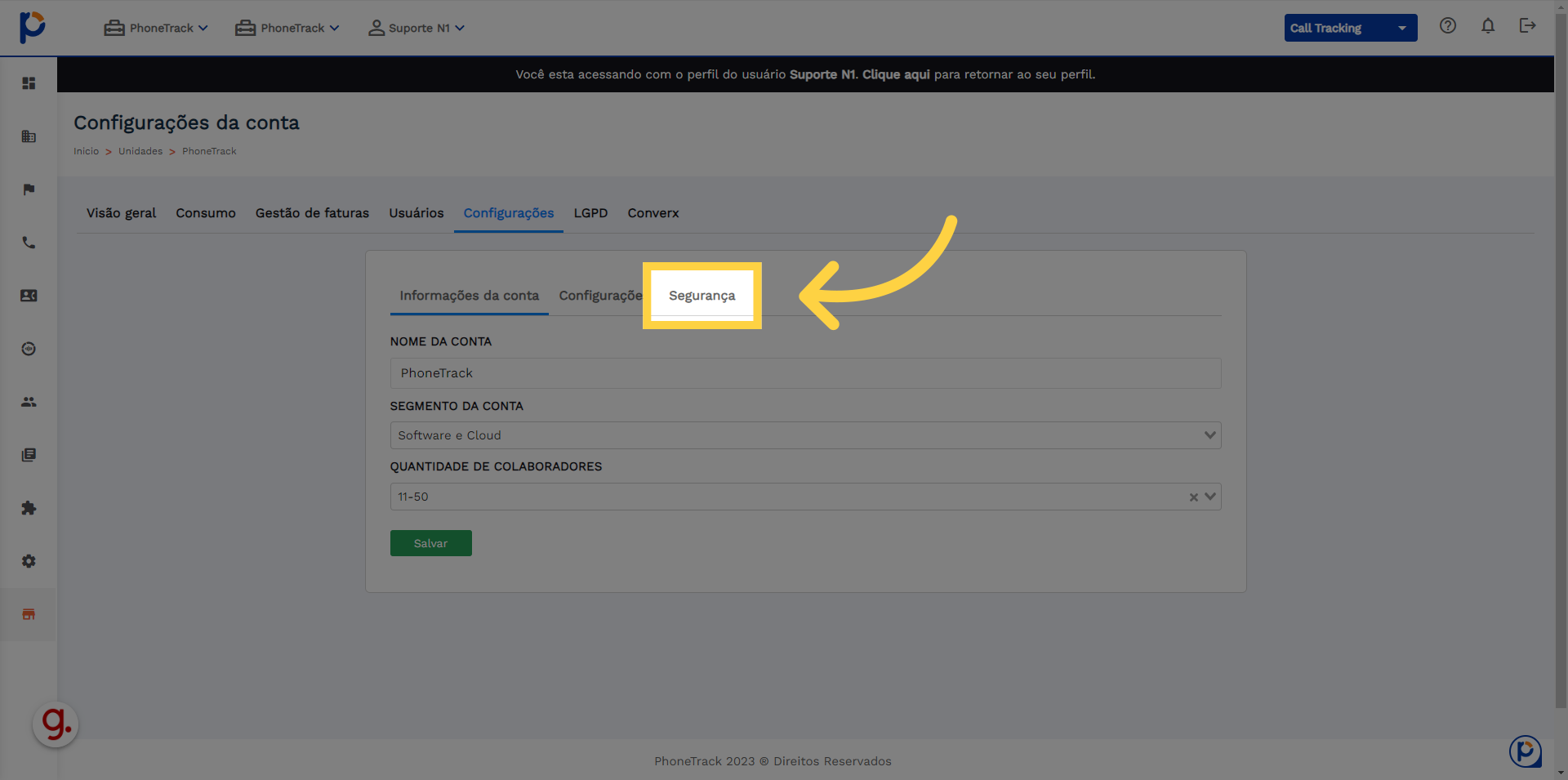Click the Nome da conta input field
Image resolution: width=1568 pixels, height=780 pixels.
click(805, 373)
